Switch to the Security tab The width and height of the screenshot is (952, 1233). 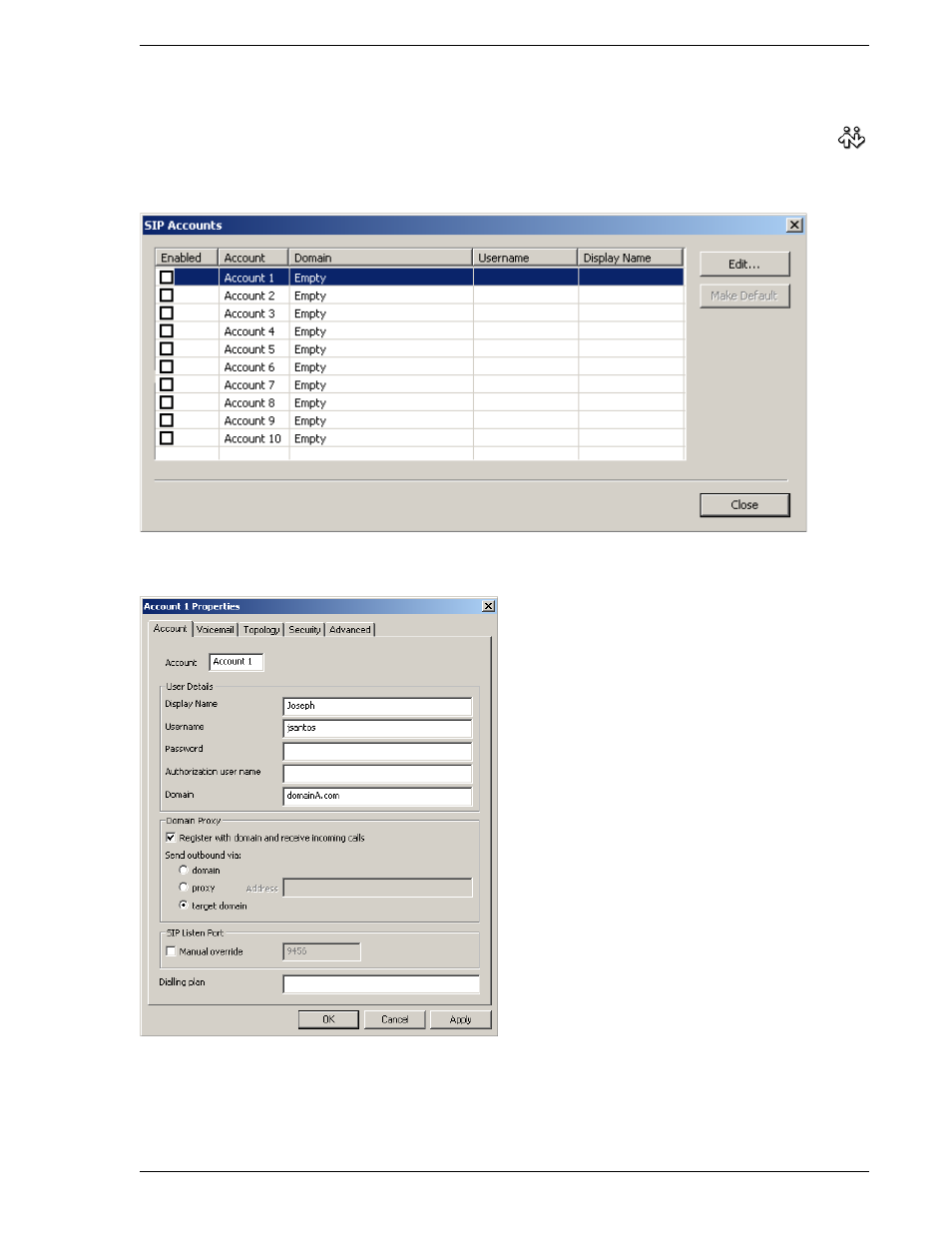(304, 629)
